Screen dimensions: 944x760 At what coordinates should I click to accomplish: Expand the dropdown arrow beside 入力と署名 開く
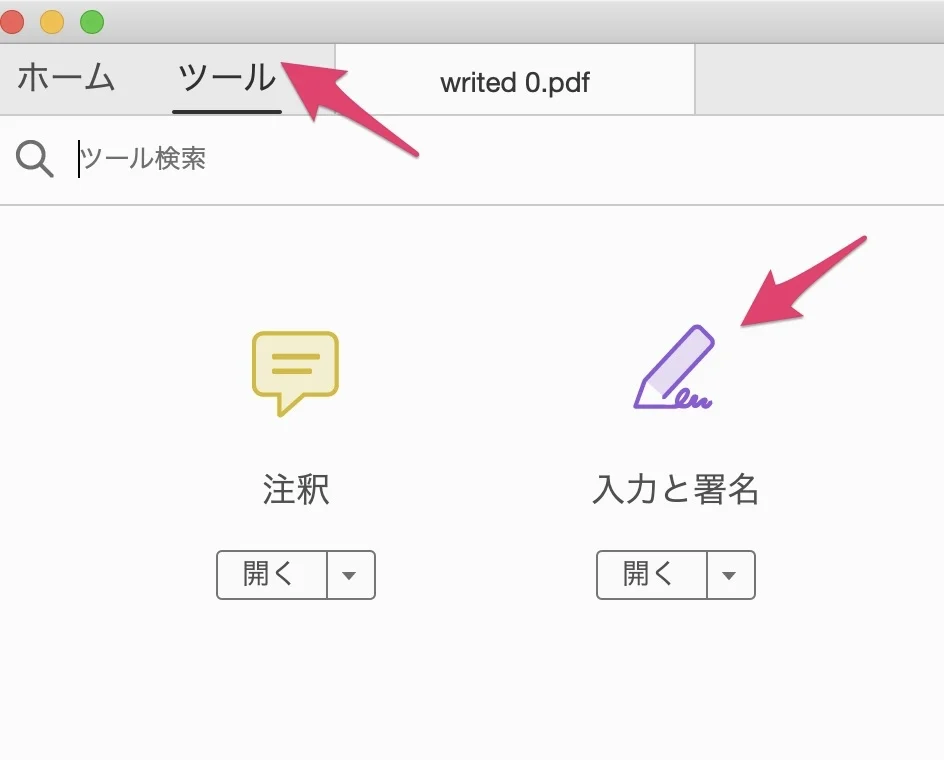click(731, 575)
